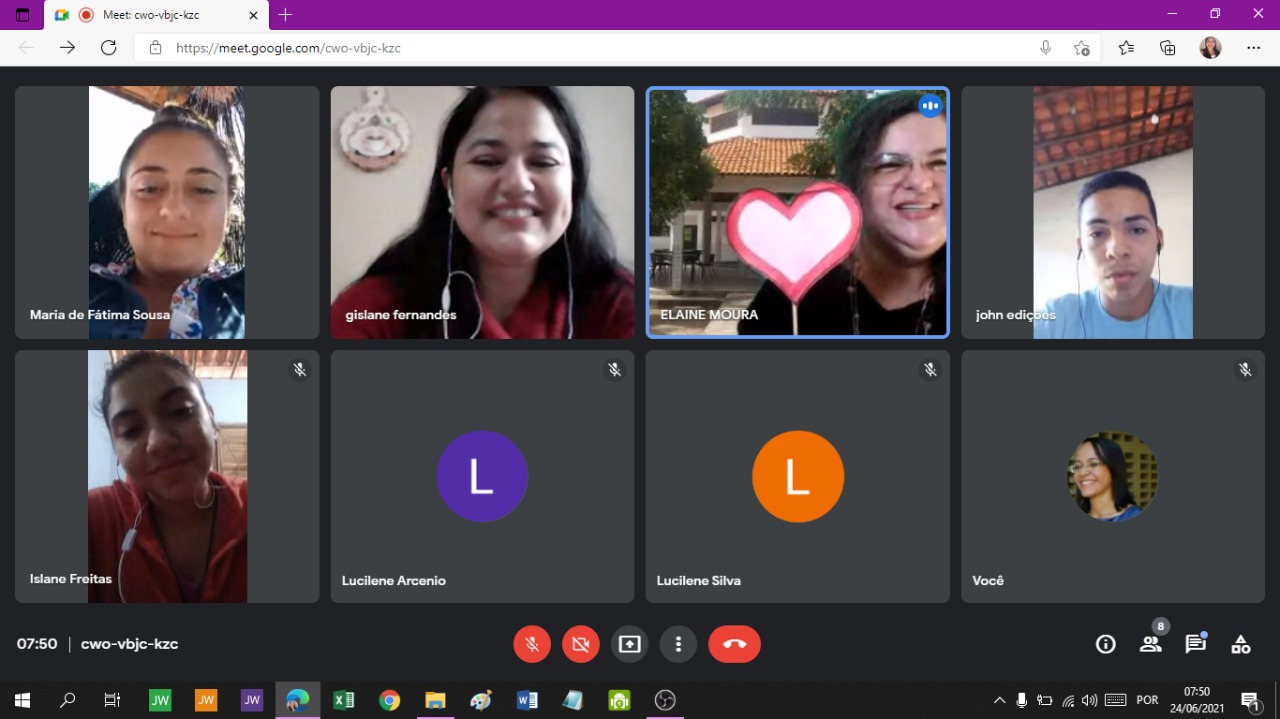Open the Windows Start menu
This screenshot has width=1280, height=719.
point(22,700)
